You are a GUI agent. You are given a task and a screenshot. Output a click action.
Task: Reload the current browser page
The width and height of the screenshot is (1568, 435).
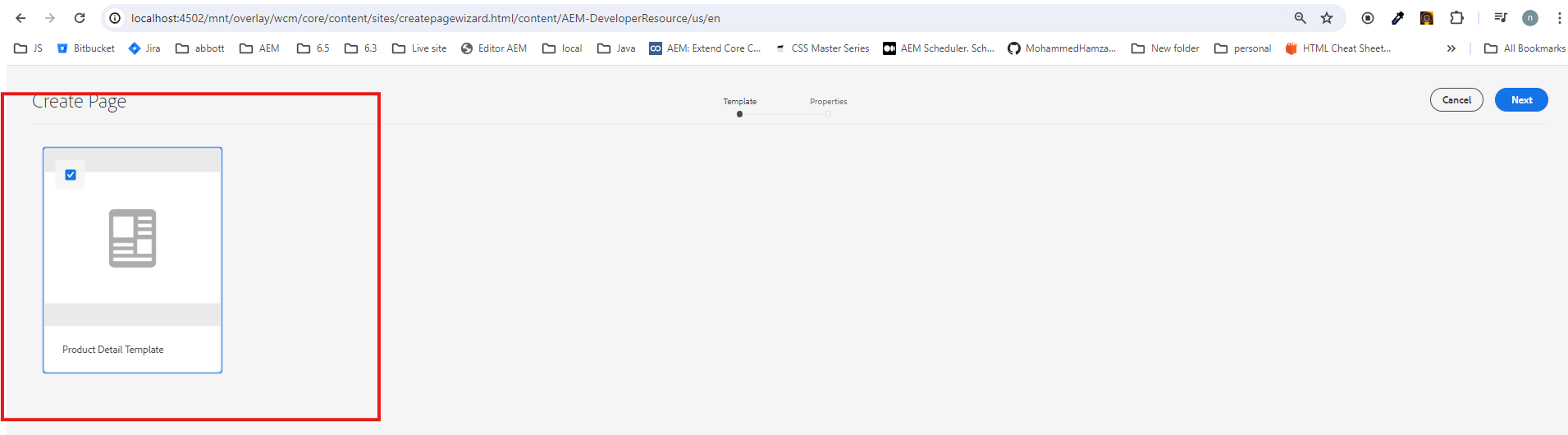tap(80, 18)
